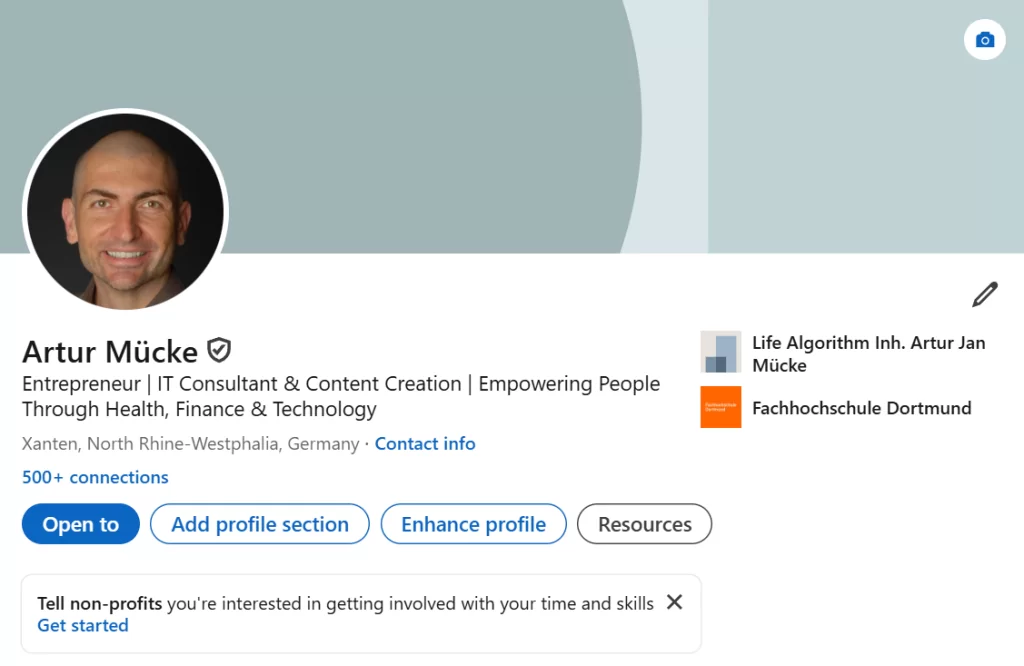Click the Life Algorithm company logo
Viewport: 1024px width, 666px height.
[721, 352]
